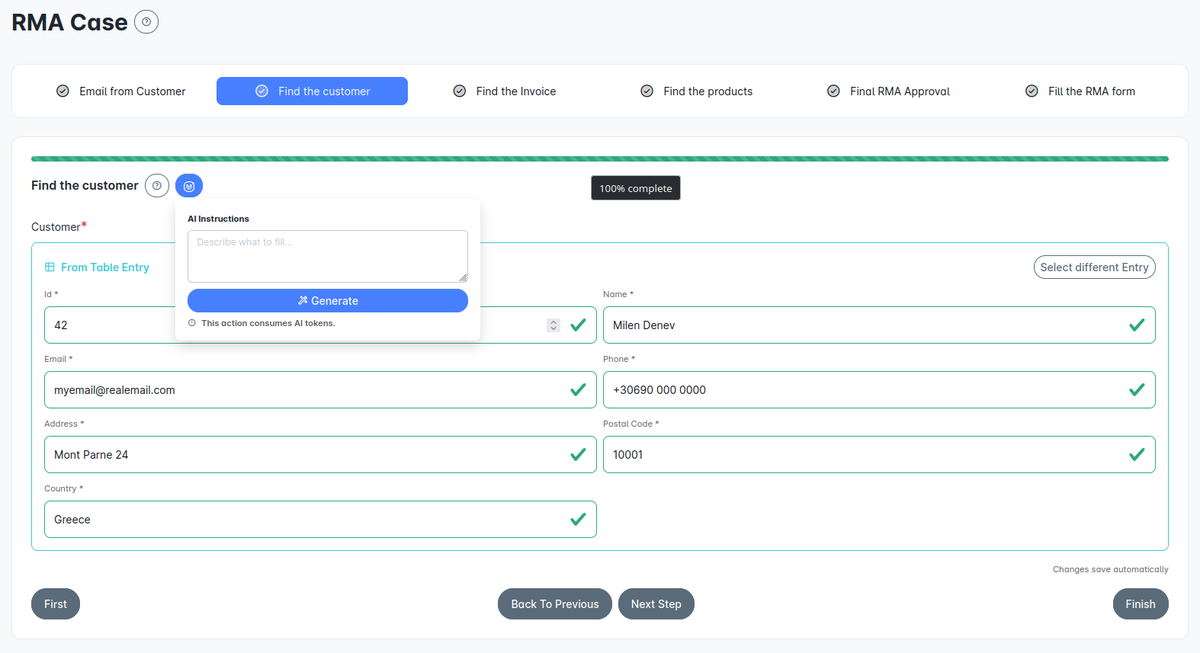Click Back To Previous button
The height and width of the screenshot is (653, 1200).
[x=555, y=604]
